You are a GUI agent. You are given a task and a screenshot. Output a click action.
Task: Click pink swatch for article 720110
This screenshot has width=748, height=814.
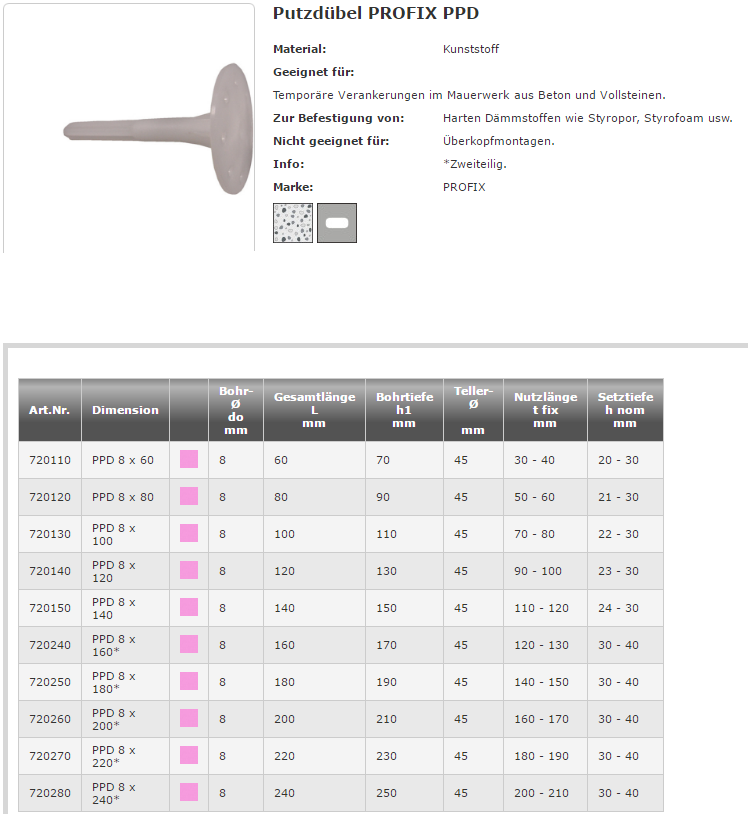(189, 460)
